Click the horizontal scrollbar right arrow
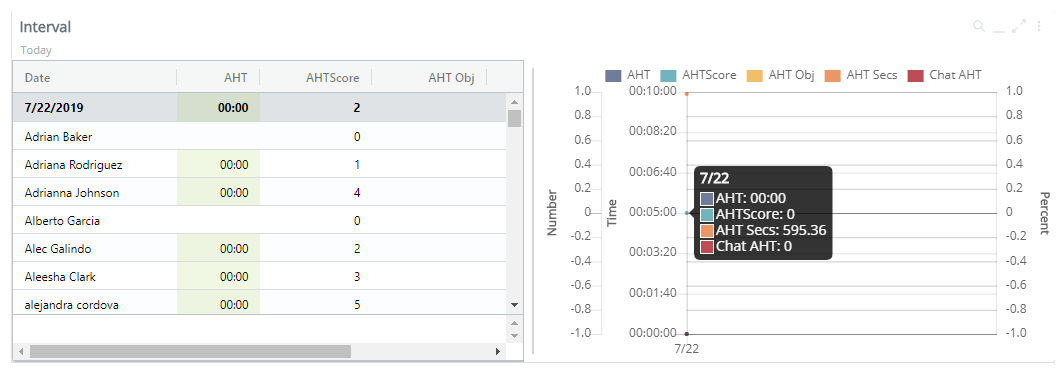 coord(498,352)
